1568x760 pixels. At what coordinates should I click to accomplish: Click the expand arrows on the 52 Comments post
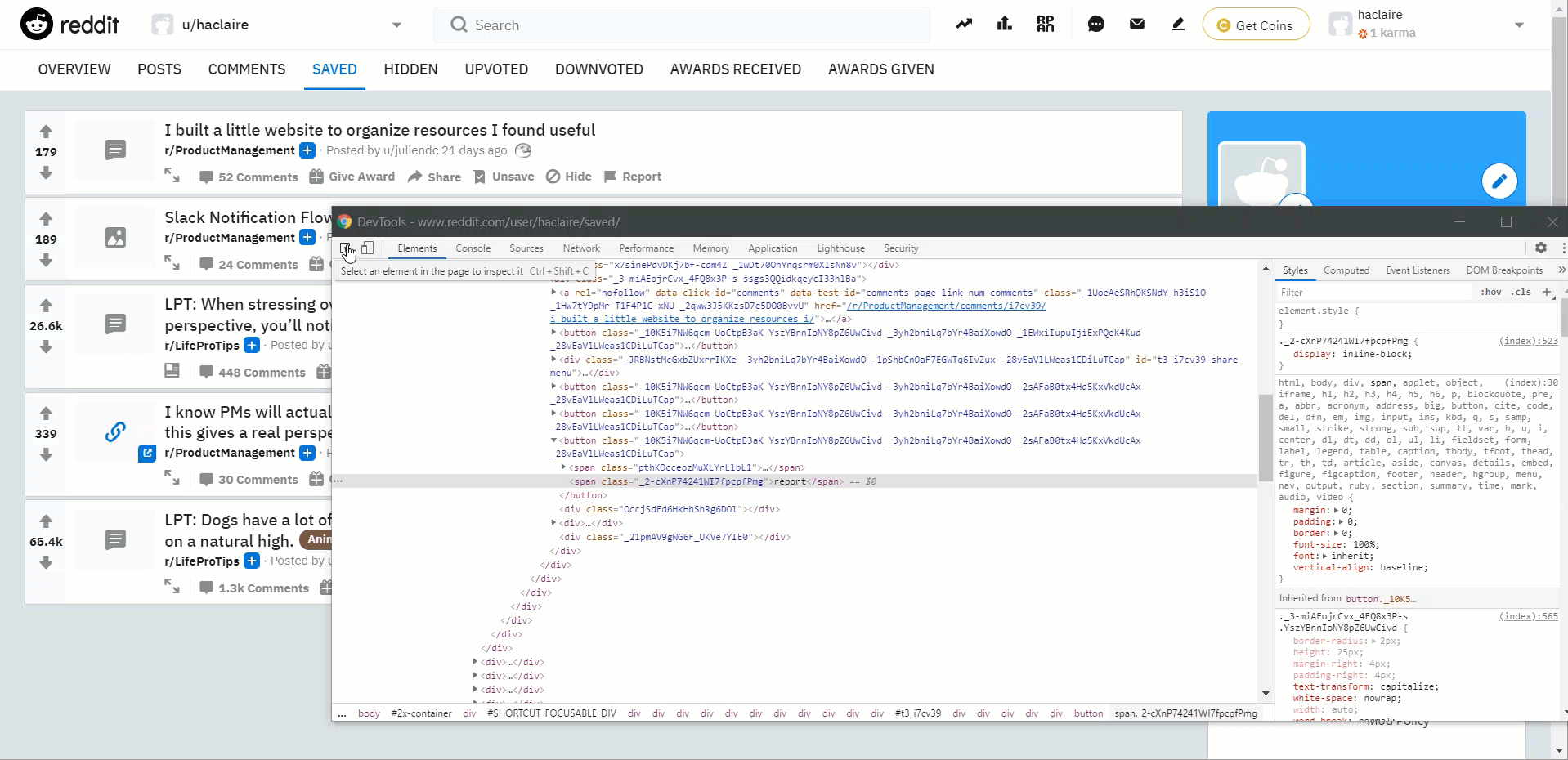tap(172, 175)
